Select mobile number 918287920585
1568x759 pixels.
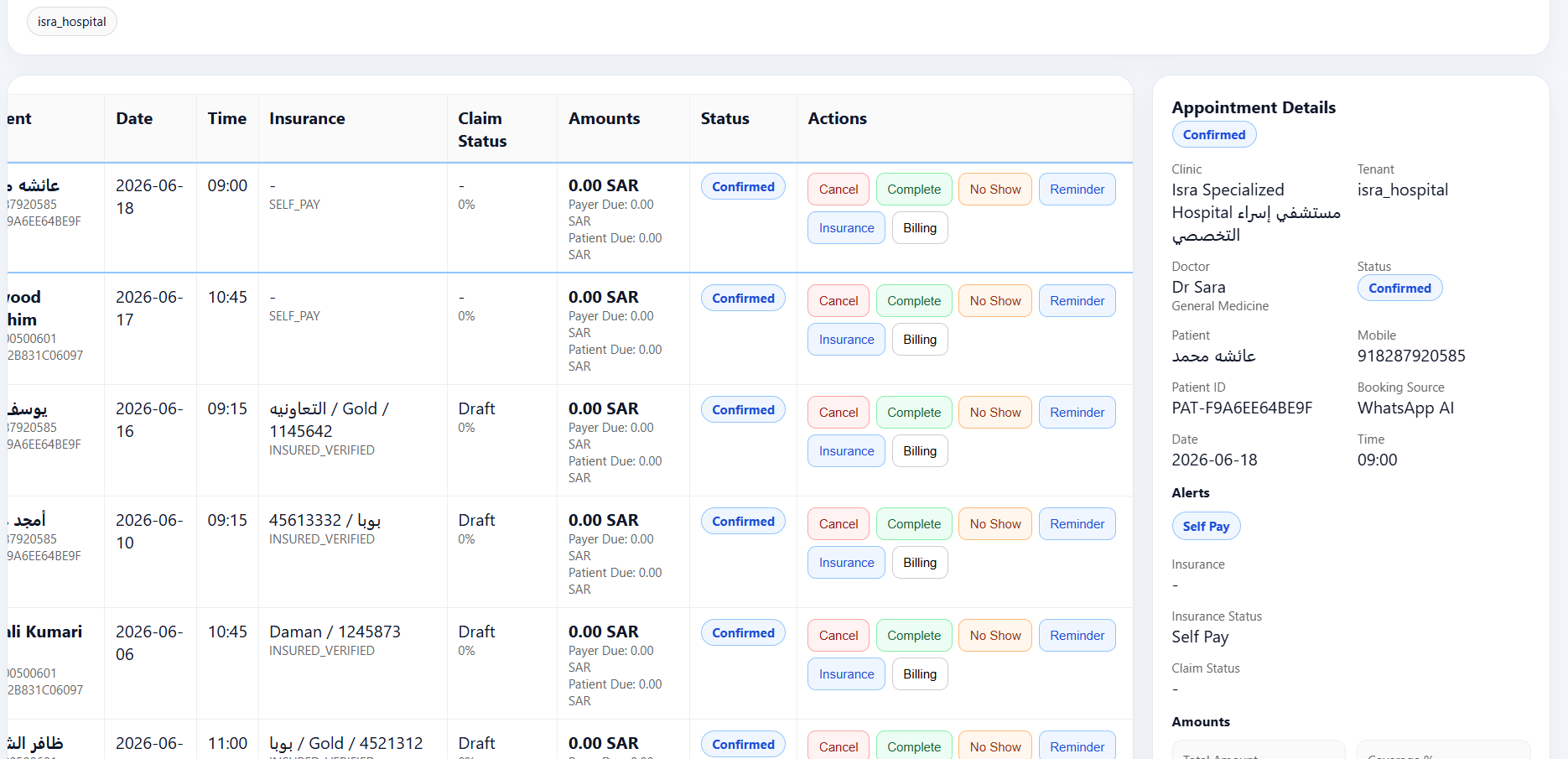(1411, 356)
